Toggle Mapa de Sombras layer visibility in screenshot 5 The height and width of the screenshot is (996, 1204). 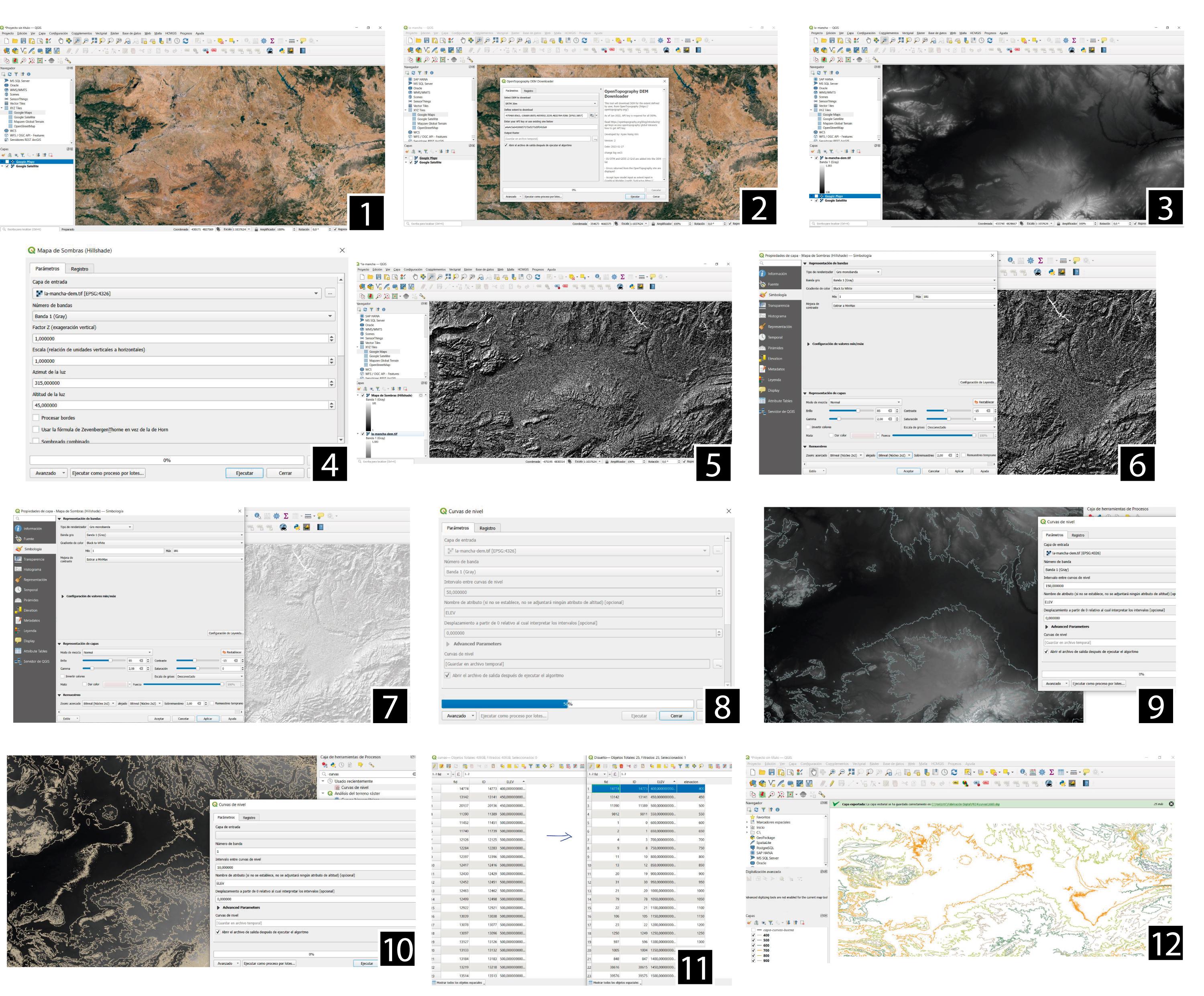point(363,395)
